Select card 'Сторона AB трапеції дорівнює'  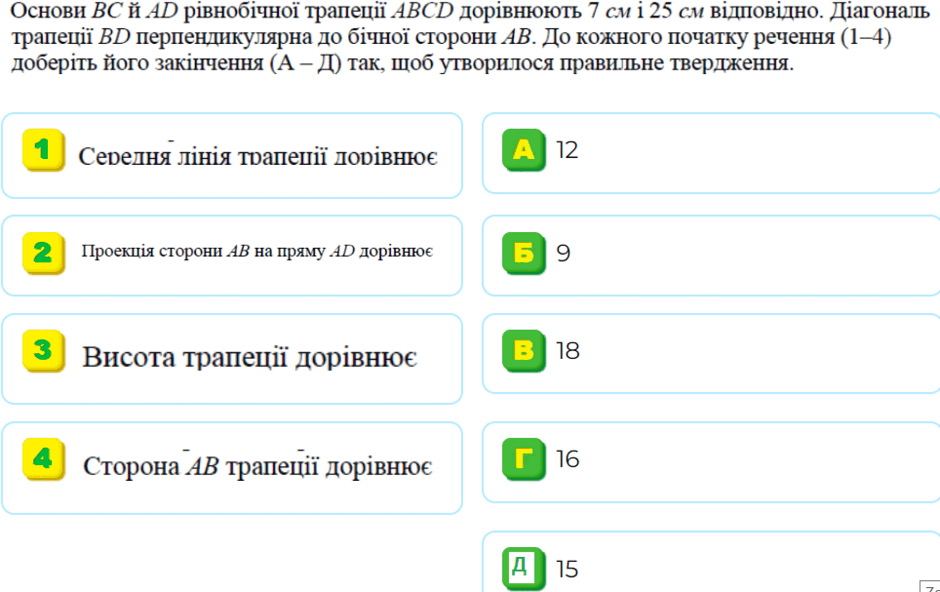[x=232, y=468]
